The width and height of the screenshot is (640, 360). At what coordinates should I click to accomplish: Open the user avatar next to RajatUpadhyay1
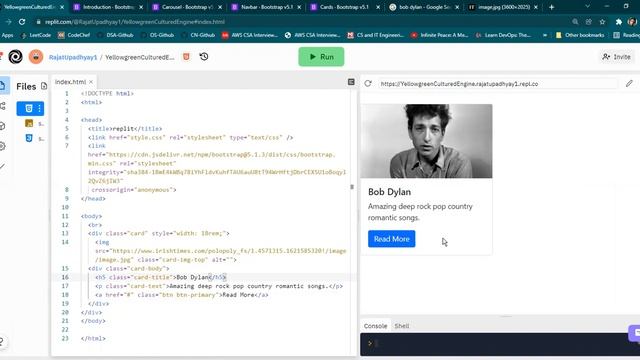click(x=36, y=57)
